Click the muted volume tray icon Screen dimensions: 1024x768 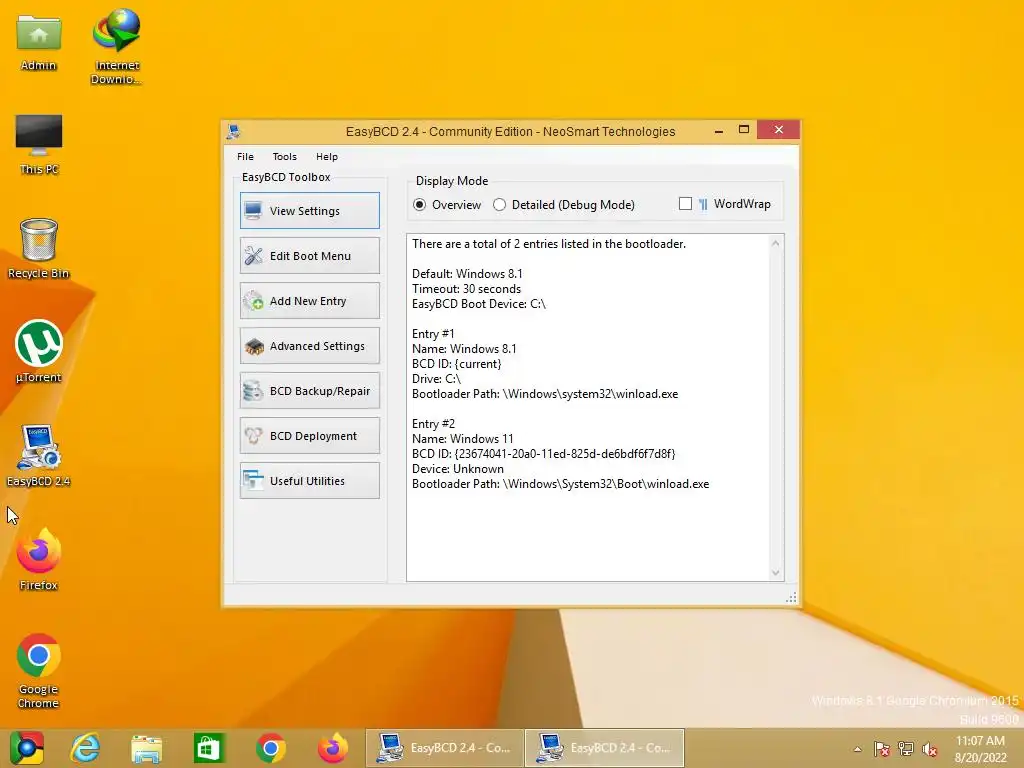click(930, 749)
